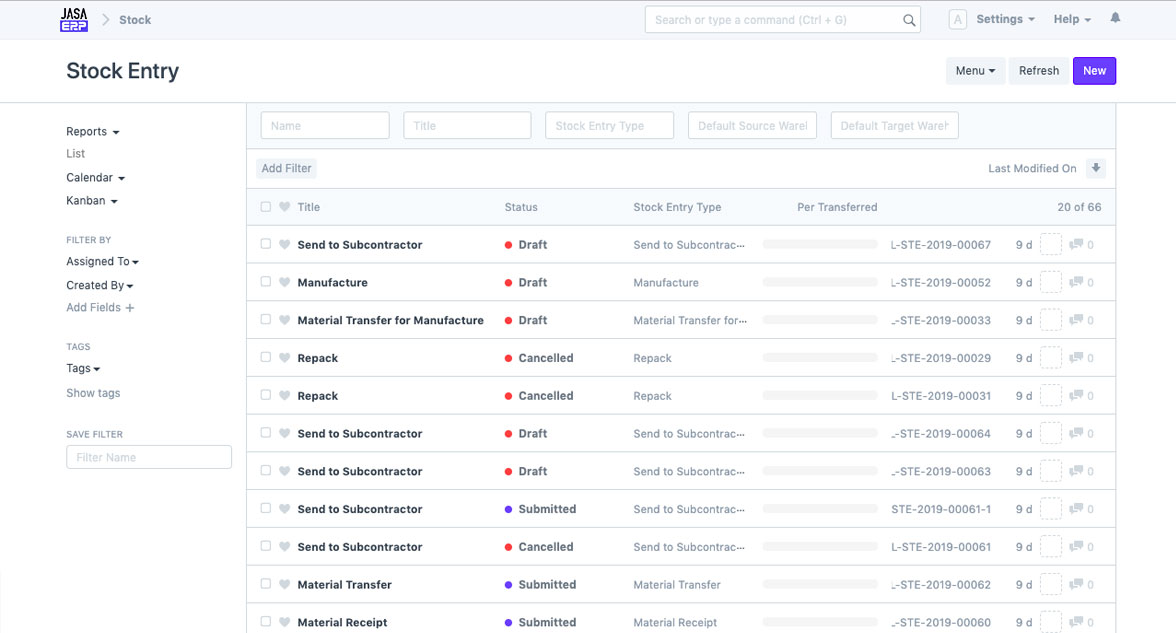Like the Manufacture entry heart icon
This screenshot has width=1176, height=633.
pos(284,283)
